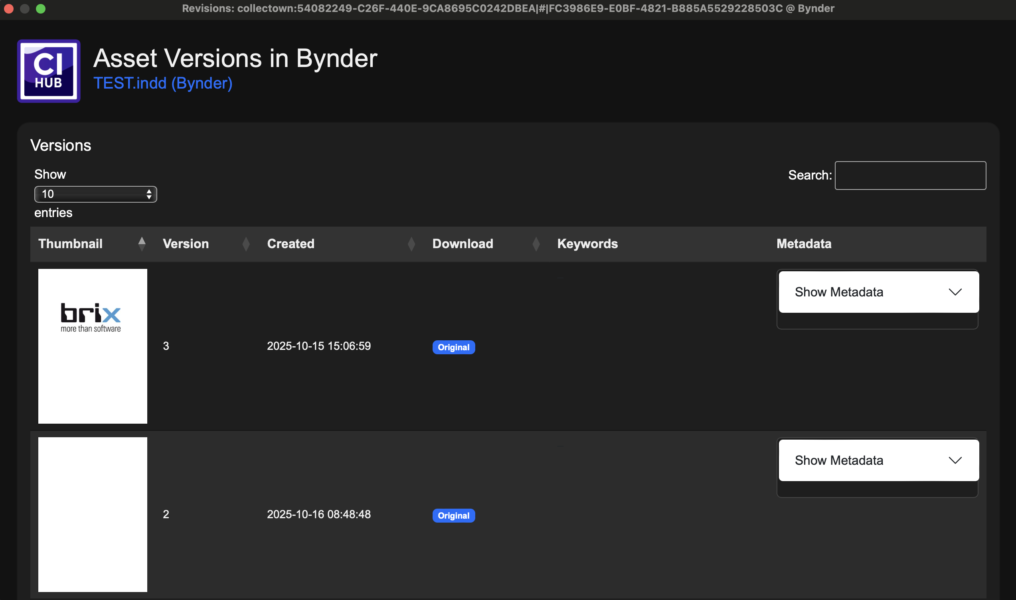Expand Show Metadata for version 3
Screen dimensions: 1016x600
point(877,292)
